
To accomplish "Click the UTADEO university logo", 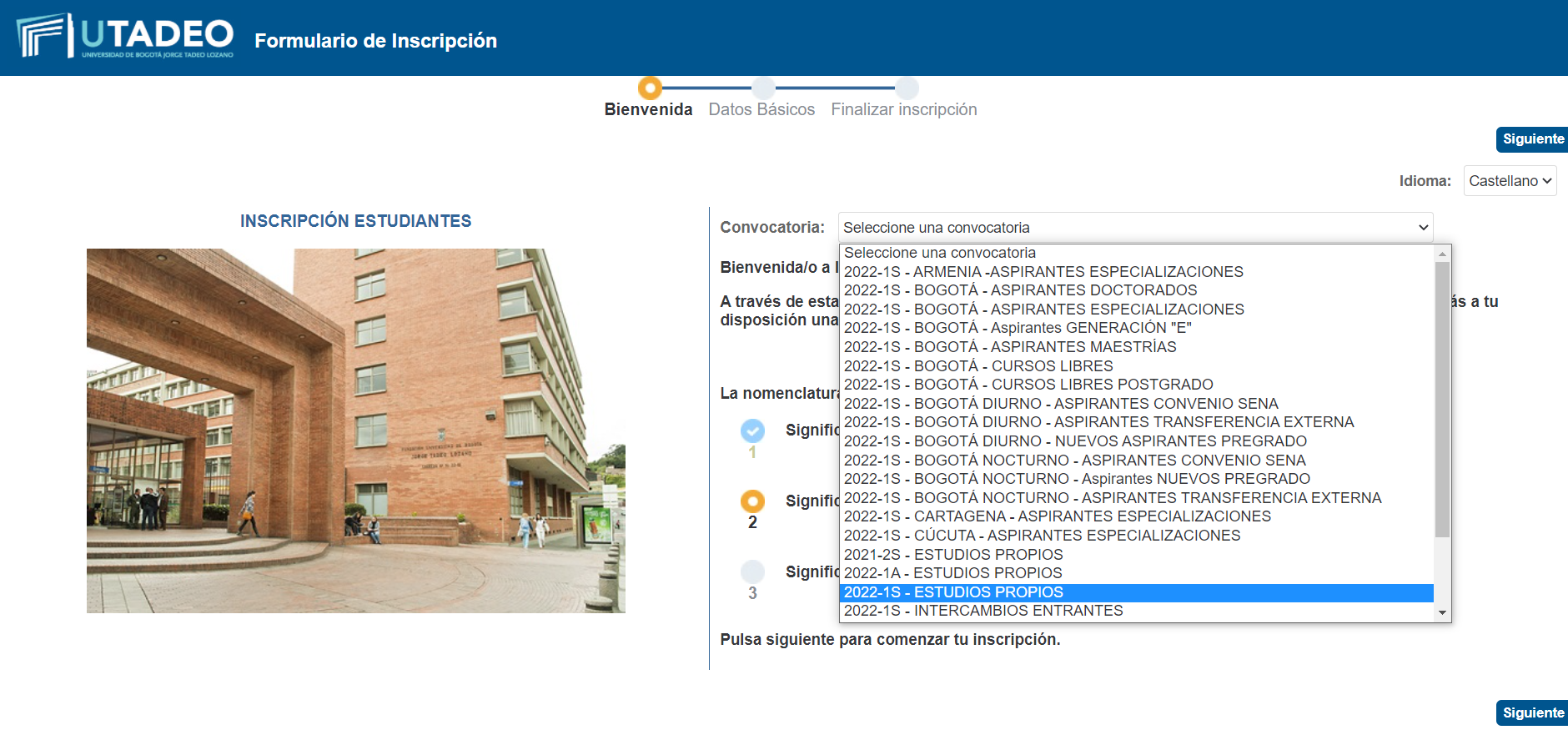I will (125, 37).
